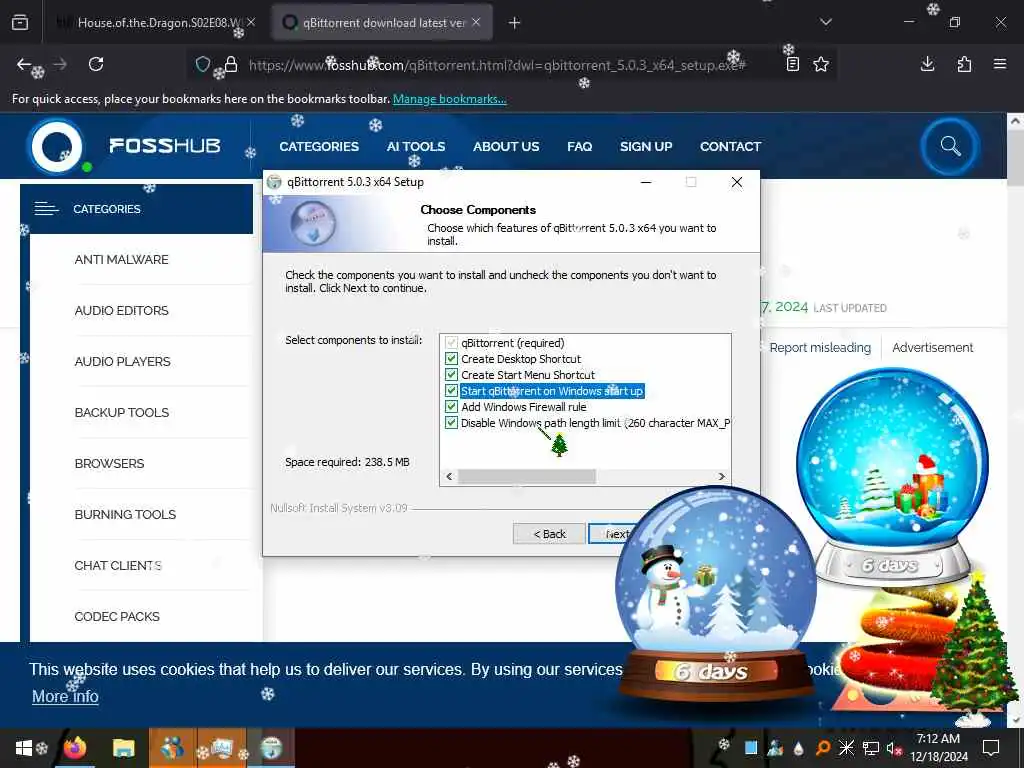Open the Windows Start menu
1024x768 pixels.
(24, 748)
